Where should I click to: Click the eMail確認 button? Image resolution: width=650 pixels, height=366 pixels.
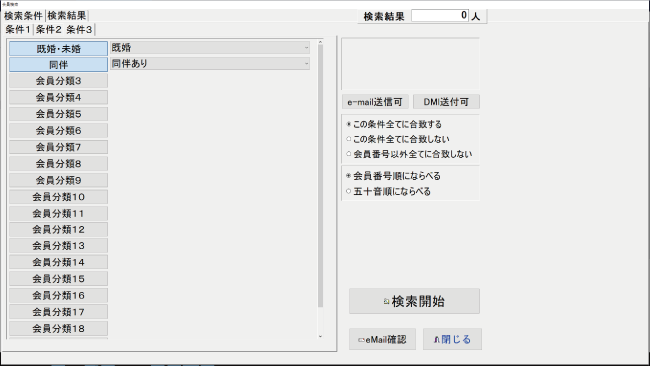click(382, 339)
